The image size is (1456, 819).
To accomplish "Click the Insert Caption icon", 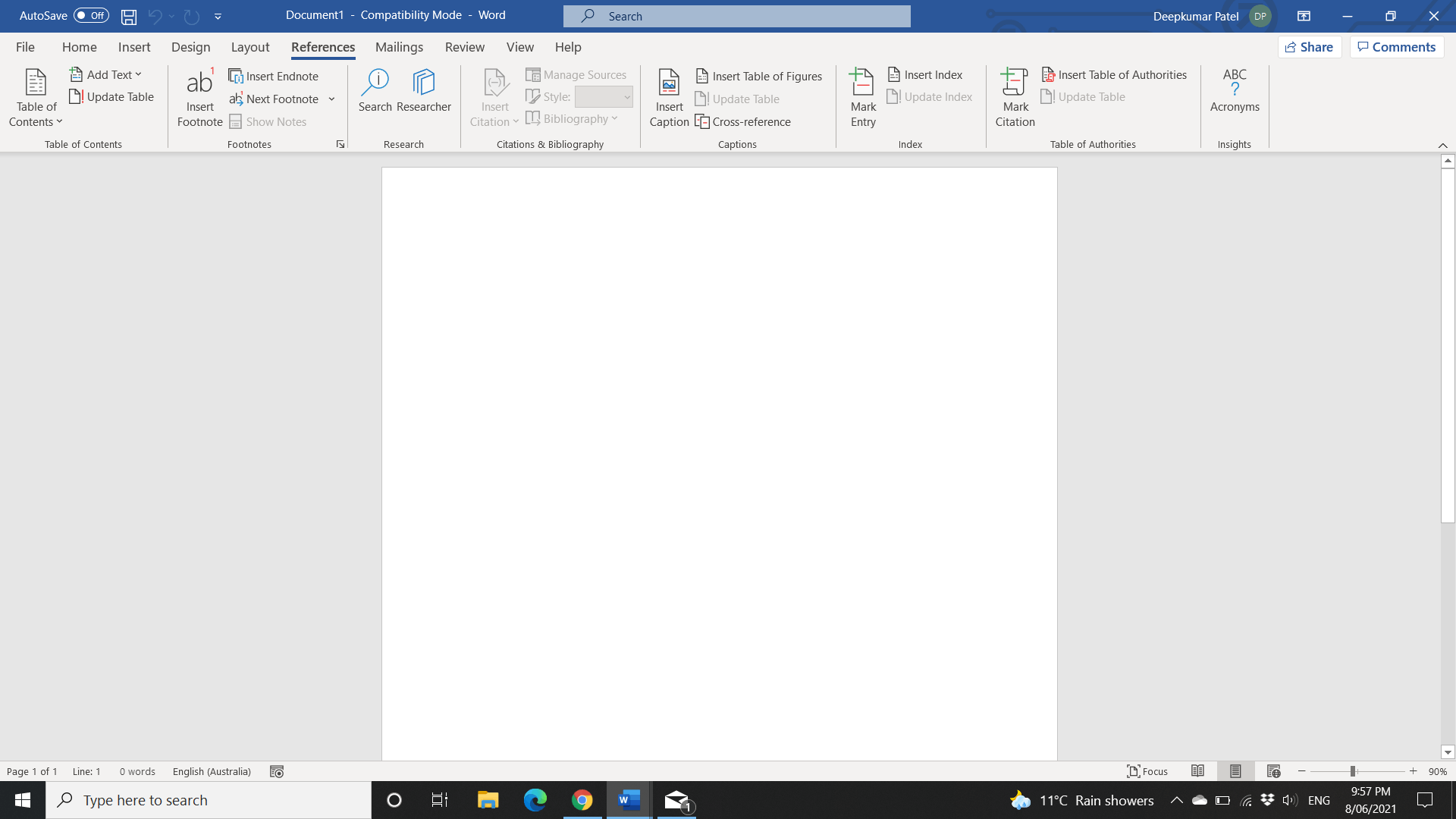I will coord(669,83).
